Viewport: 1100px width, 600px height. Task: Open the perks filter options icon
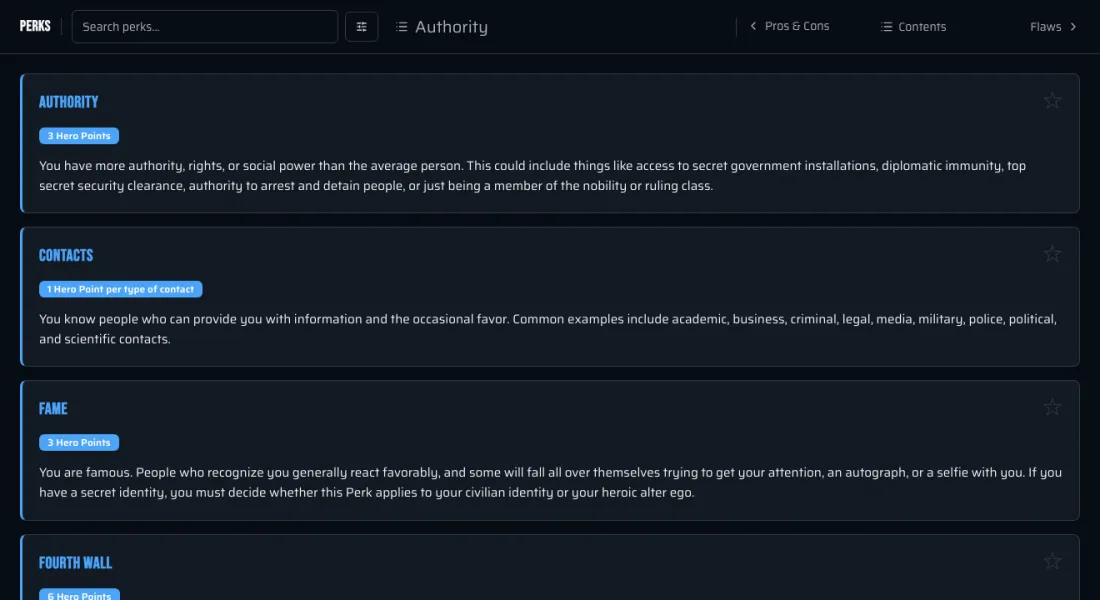[361, 27]
